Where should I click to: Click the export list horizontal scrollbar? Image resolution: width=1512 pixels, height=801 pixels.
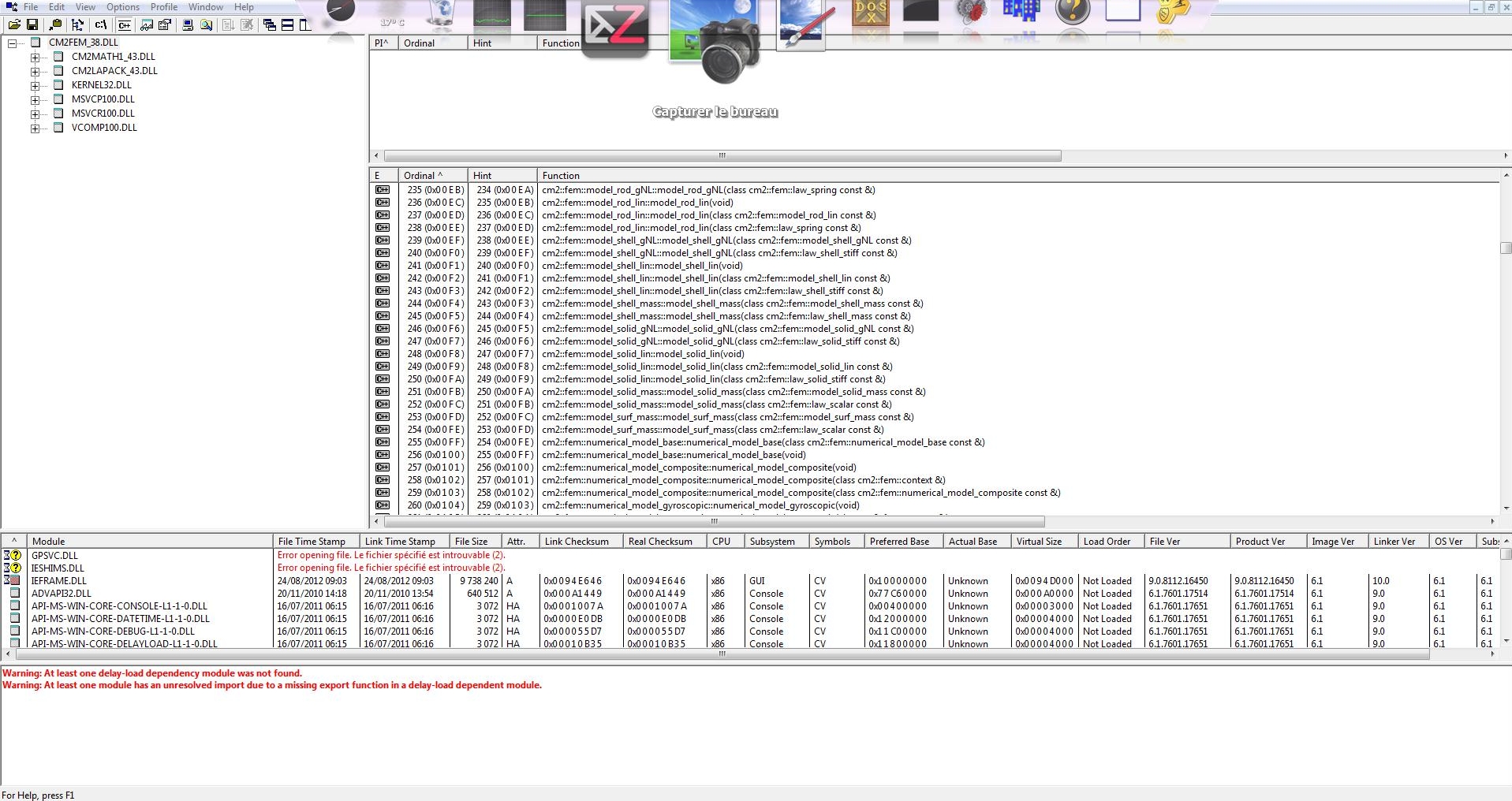715,521
